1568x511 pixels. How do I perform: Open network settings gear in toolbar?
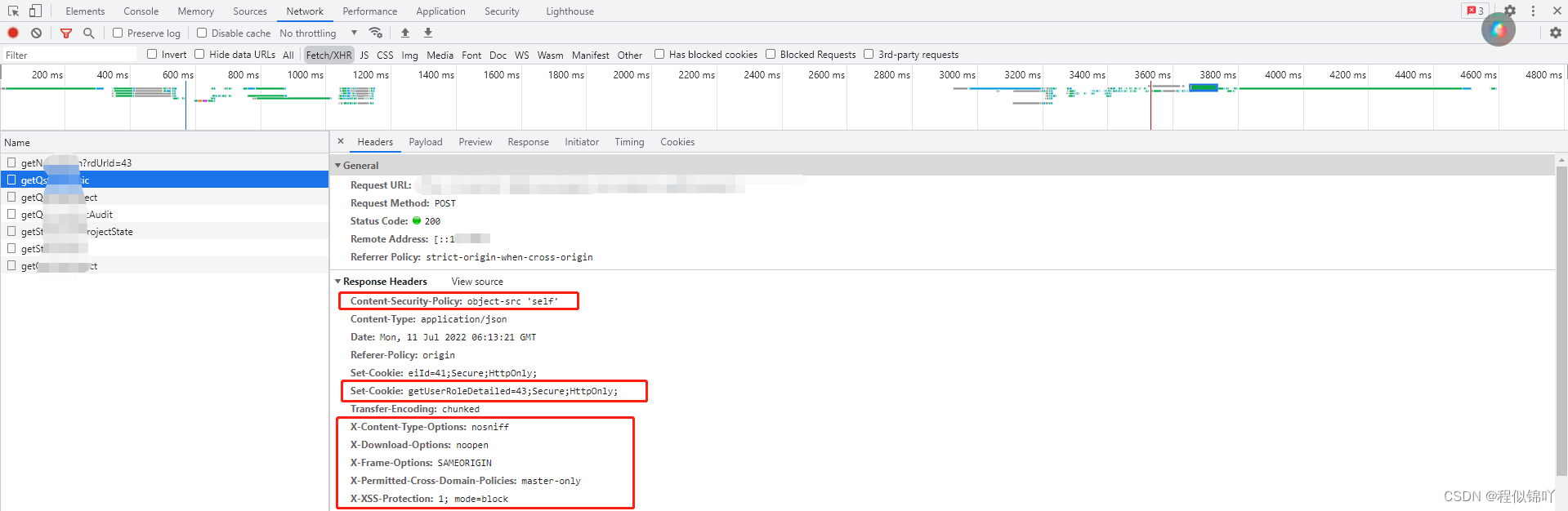tap(1556, 33)
